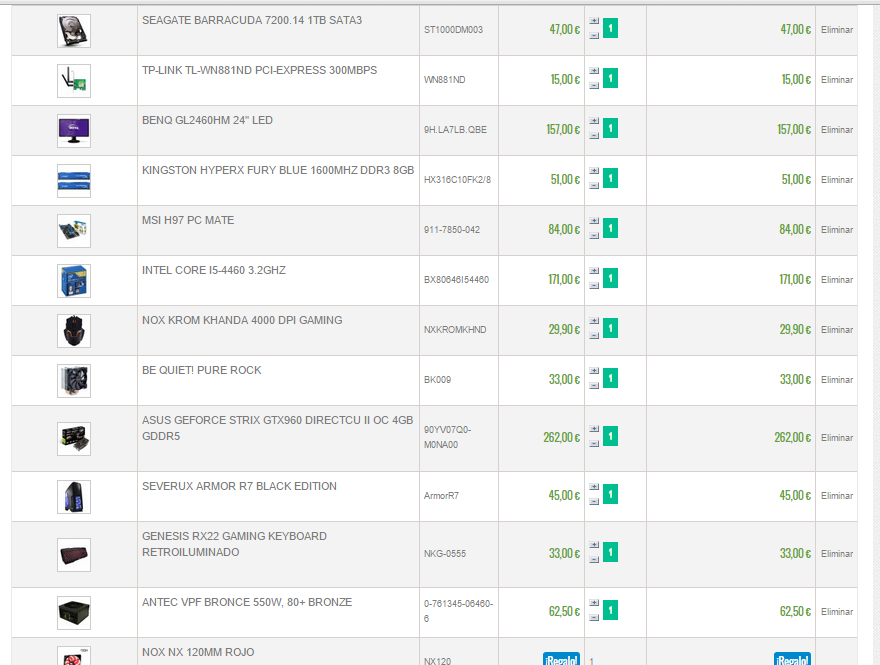The image size is (880, 665).
Task: Increase quantity of TP-Link TL-WN881ND
Action: [594, 71]
